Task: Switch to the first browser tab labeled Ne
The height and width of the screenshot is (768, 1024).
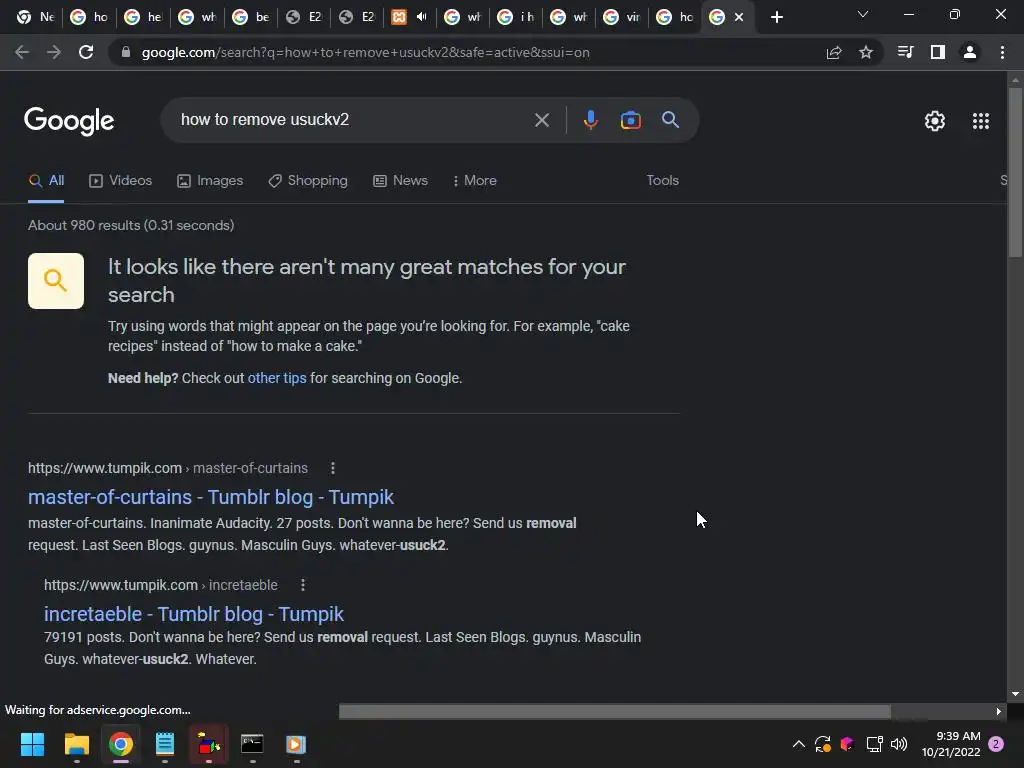Action: 36,18
